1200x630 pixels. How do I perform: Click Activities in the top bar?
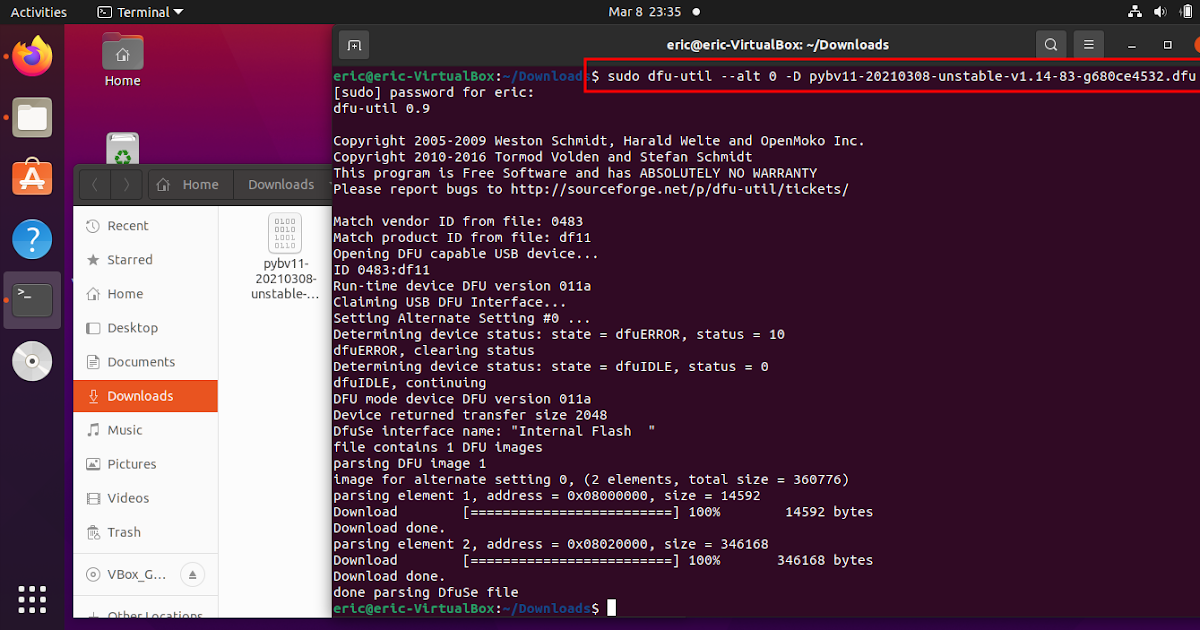click(x=41, y=12)
